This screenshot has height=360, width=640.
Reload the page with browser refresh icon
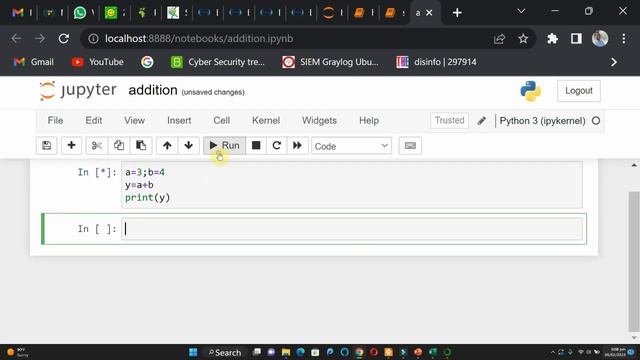coord(64,39)
